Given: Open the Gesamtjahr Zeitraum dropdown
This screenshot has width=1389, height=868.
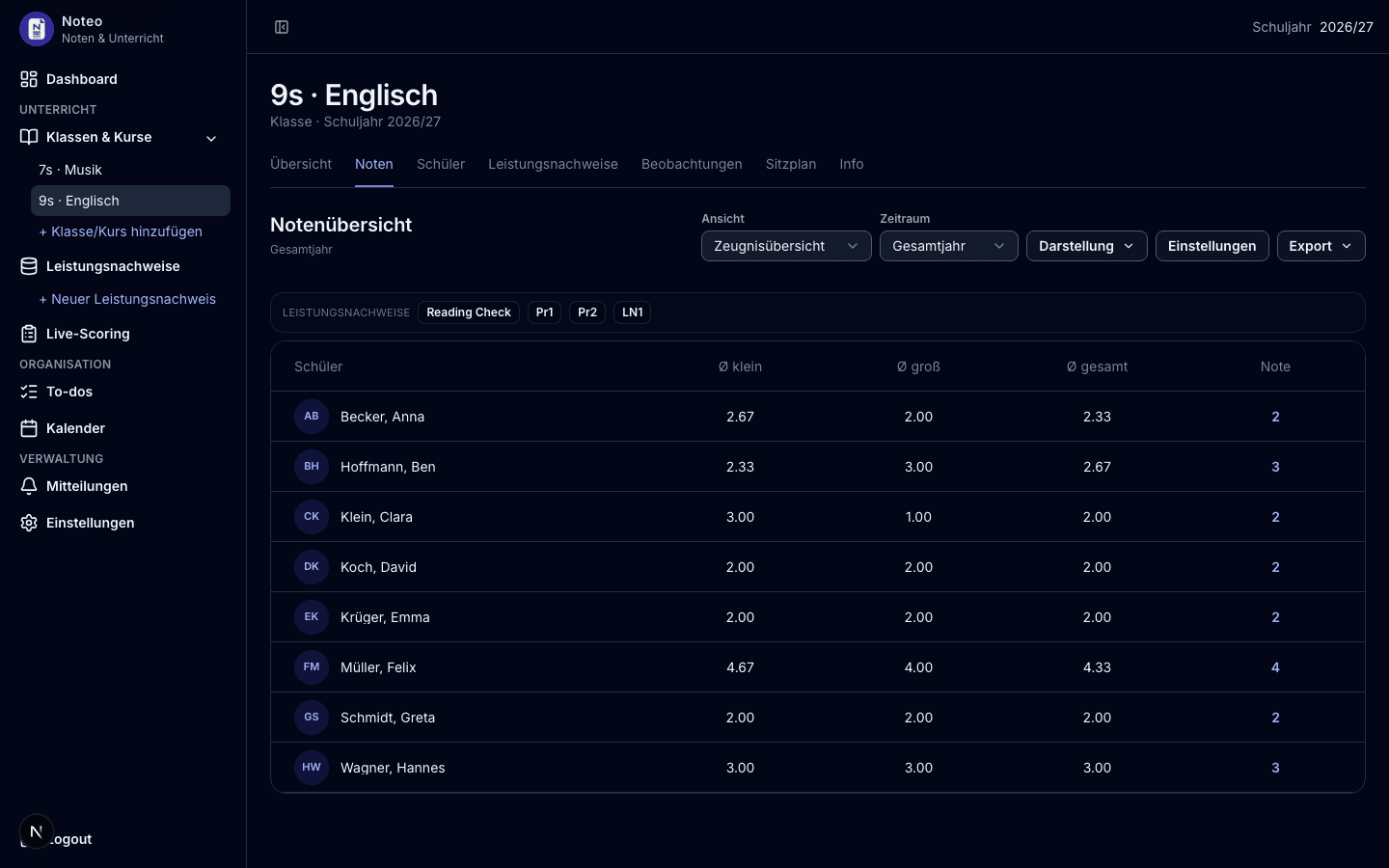Looking at the screenshot, I should pos(949,246).
